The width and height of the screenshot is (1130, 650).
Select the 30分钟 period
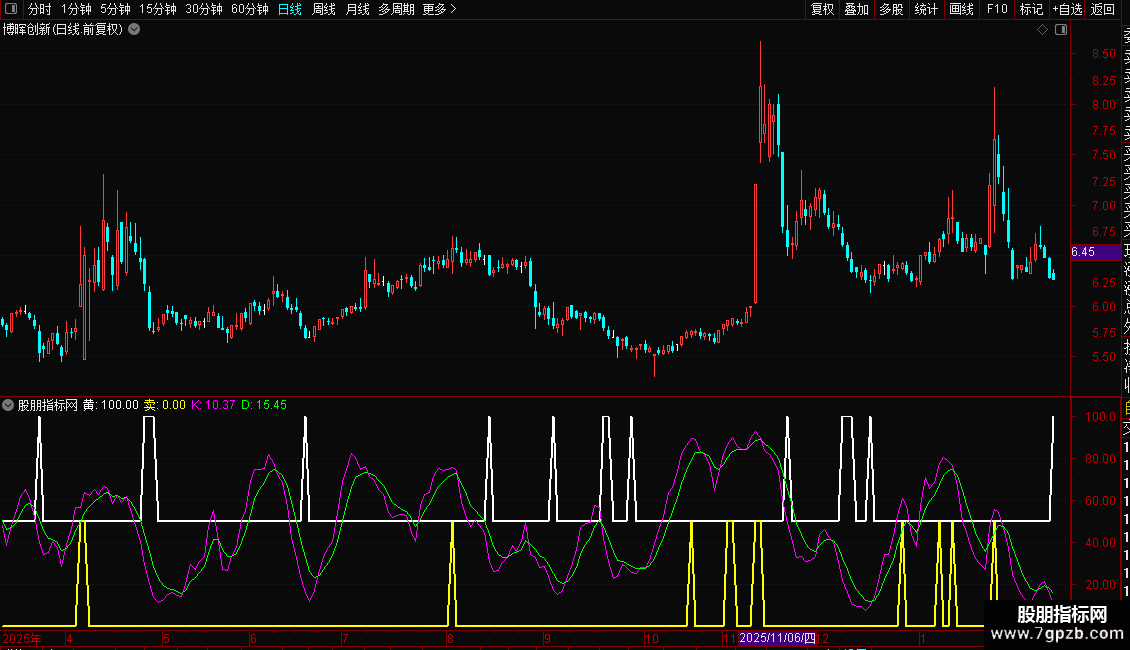click(204, 9)
